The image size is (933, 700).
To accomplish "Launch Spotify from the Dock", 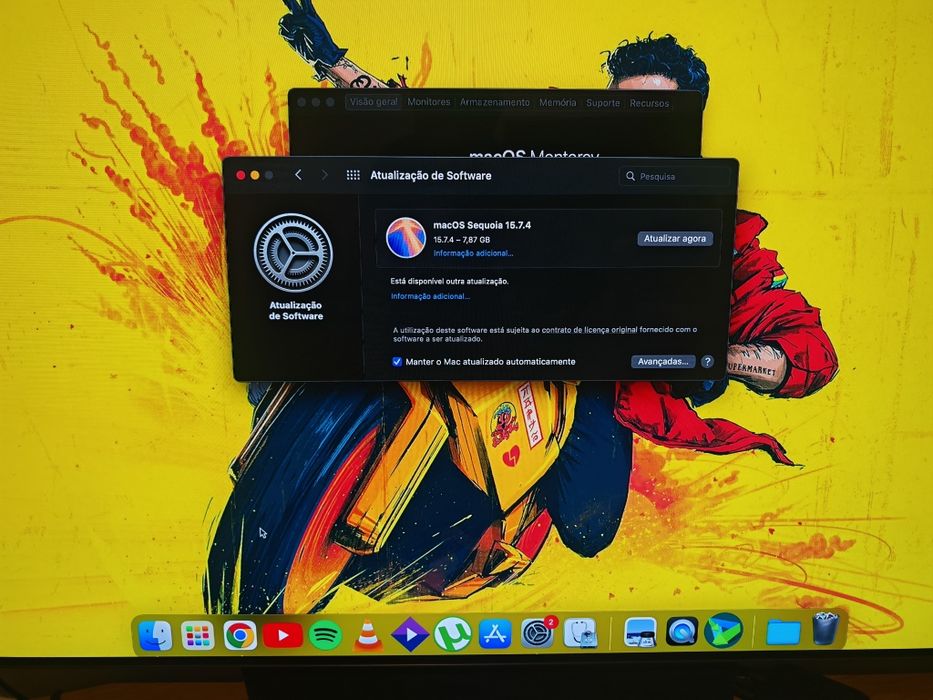I will 325,635.
